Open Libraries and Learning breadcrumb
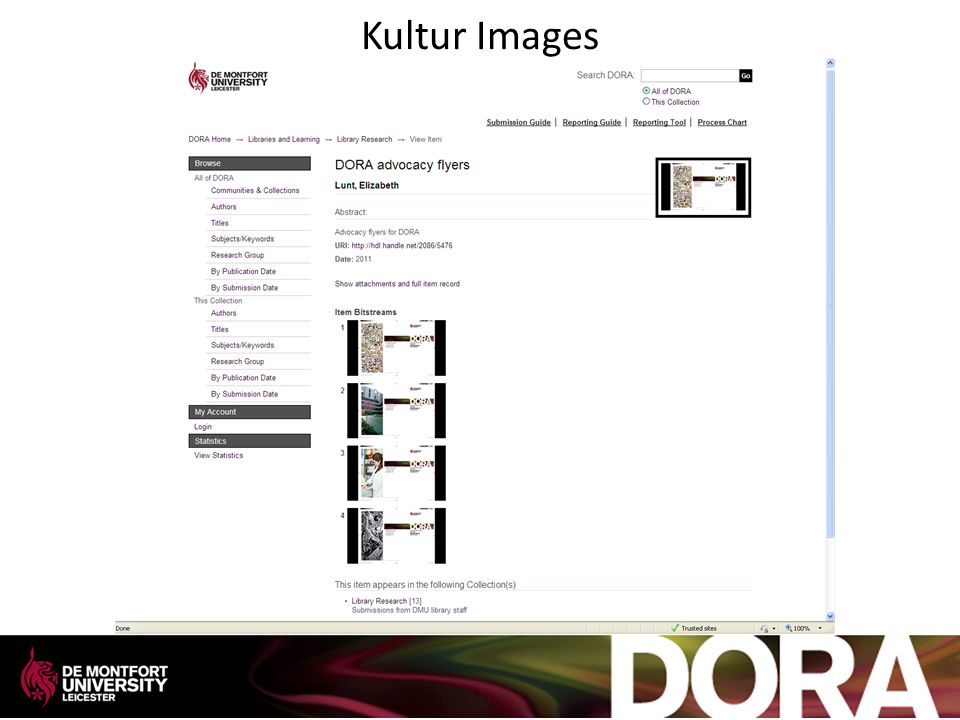 point(283,140)
